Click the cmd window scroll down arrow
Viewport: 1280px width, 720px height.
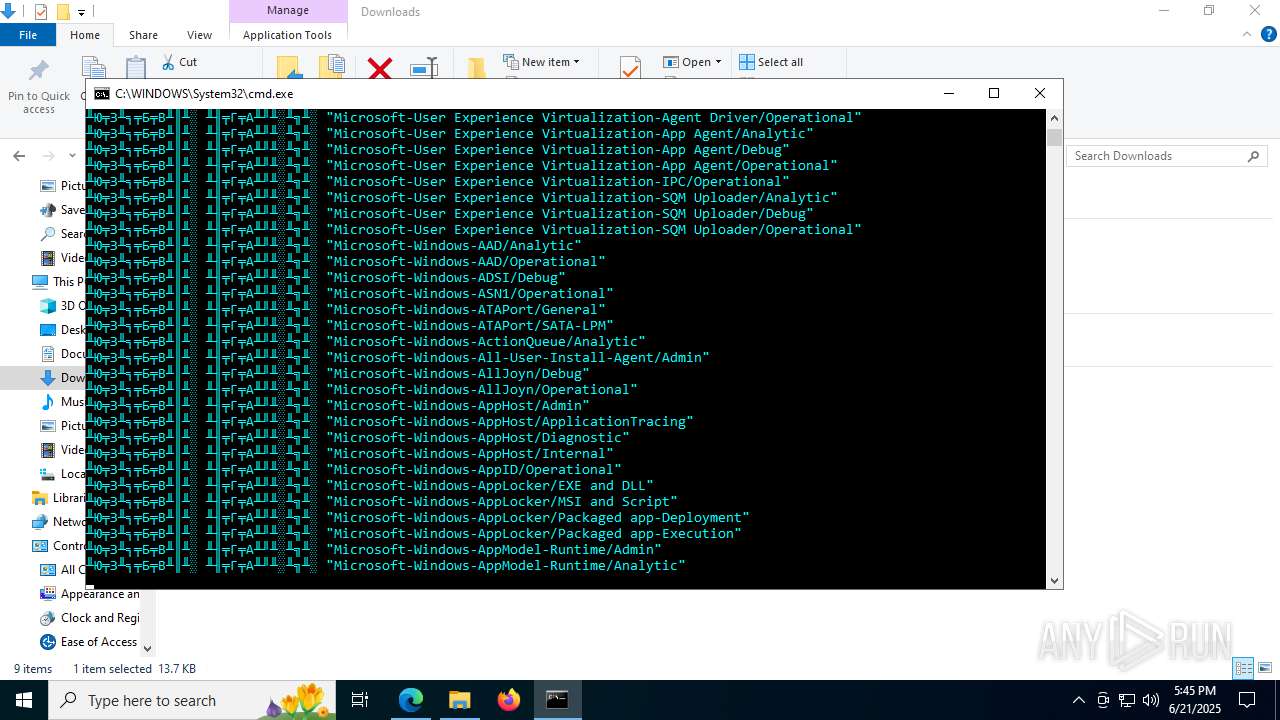coord(1054,580)
